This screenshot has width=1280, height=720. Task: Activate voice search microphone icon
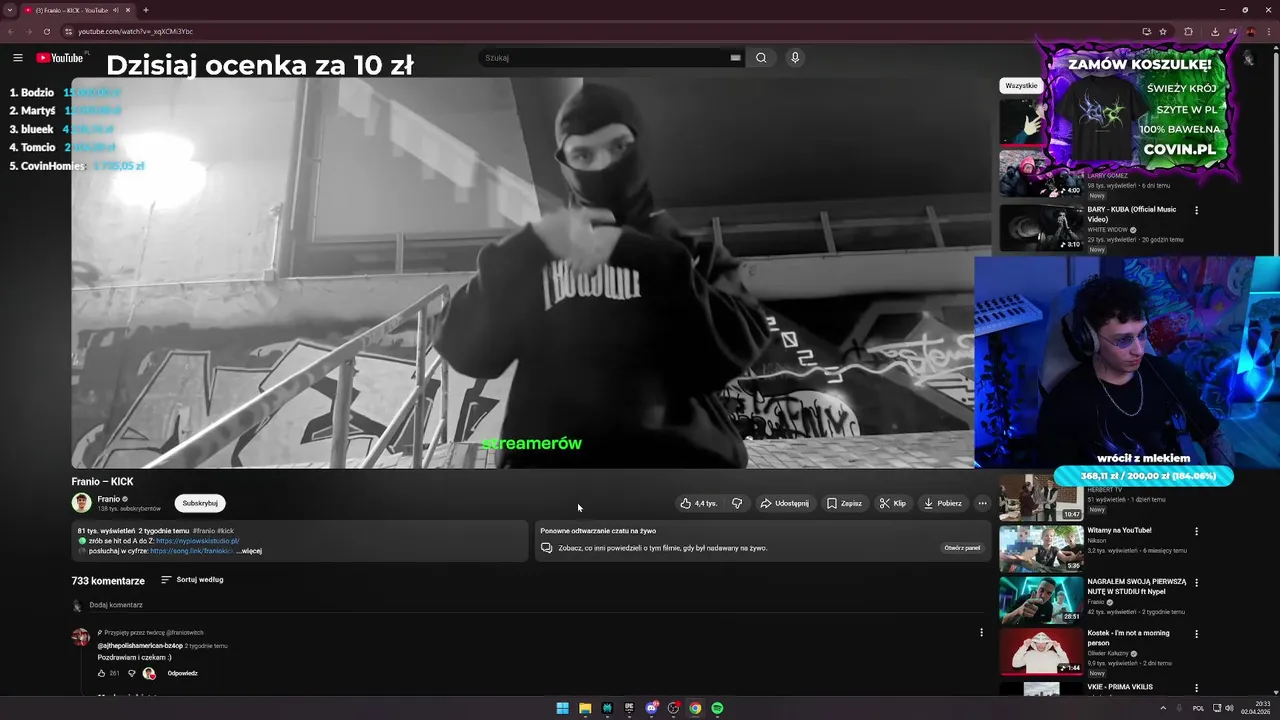click(795, 58)
